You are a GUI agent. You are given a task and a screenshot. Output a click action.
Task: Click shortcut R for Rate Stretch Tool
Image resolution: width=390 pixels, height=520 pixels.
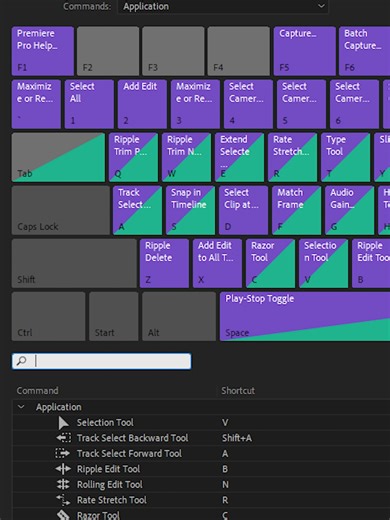coord(225,500)
